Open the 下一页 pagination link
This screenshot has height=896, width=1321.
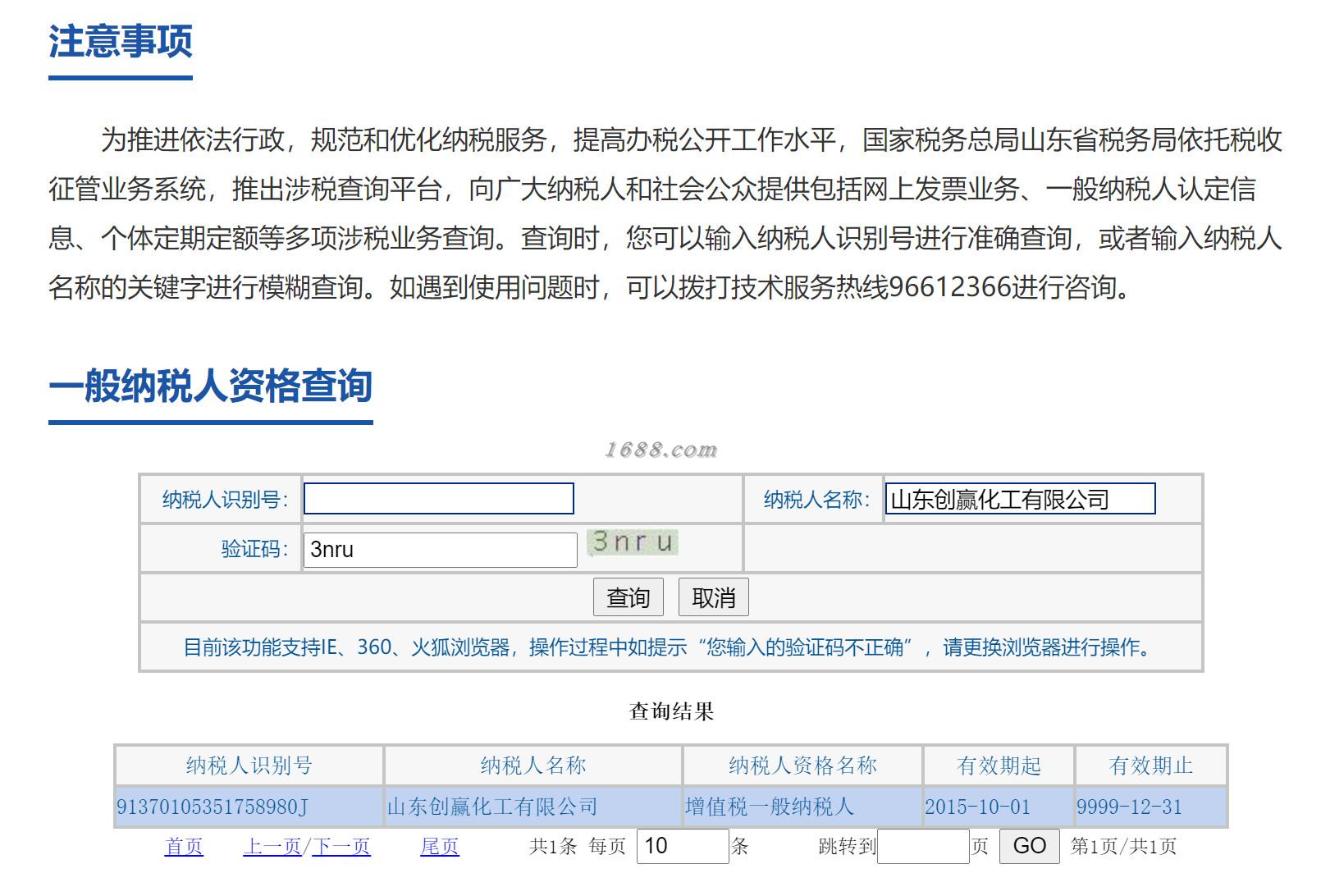(x=341, y=846)
